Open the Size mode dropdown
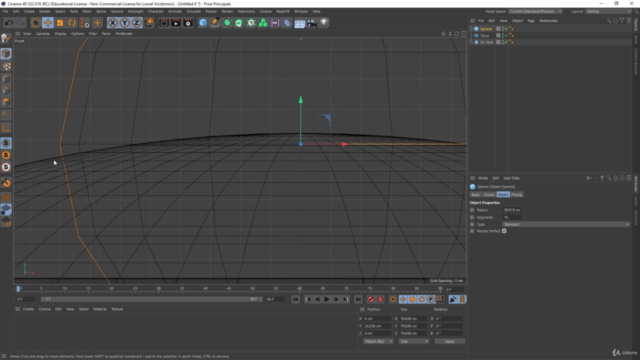Viewport: 640px width, 360px height. tap(413, 341)
